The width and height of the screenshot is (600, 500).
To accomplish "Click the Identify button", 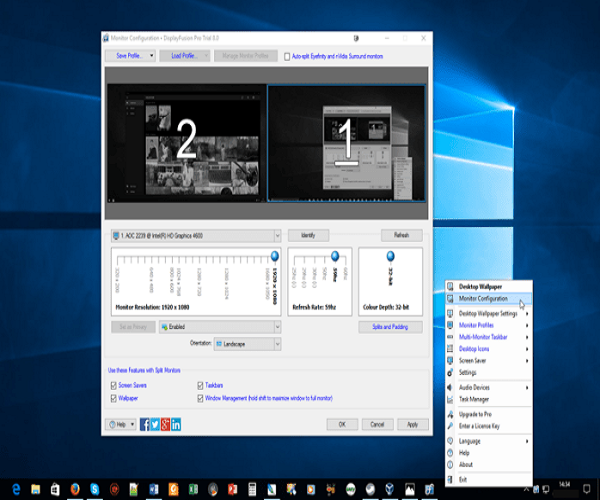I will (308, 235).
